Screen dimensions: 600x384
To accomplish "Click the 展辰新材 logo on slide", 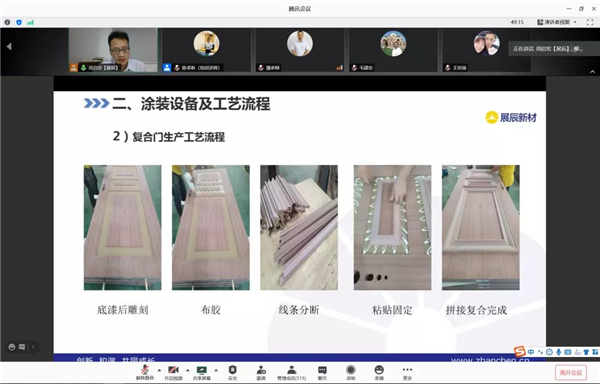I will [x=511, y=117].
